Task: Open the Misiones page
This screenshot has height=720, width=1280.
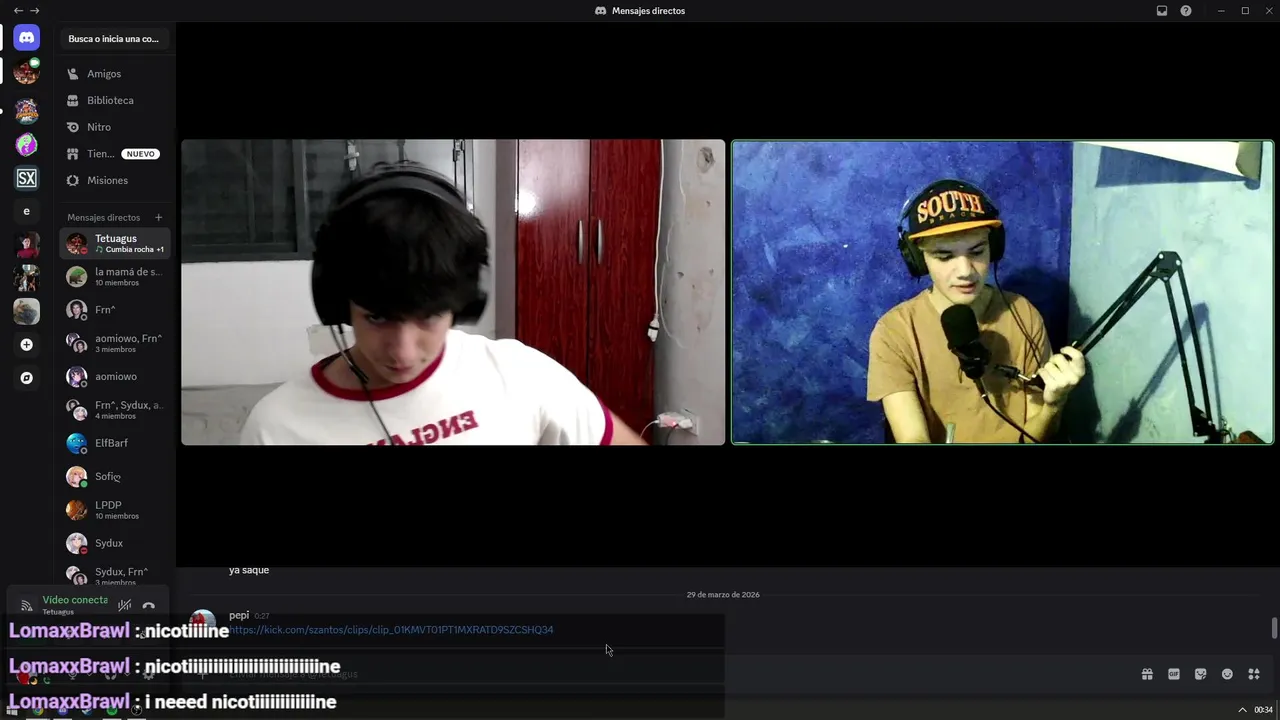Action: 115,180
